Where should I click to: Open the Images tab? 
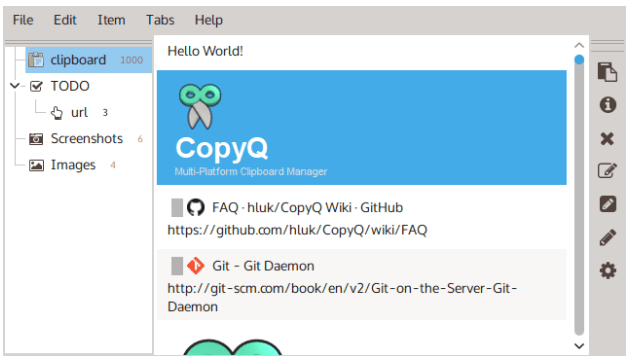tap(73, 165)
